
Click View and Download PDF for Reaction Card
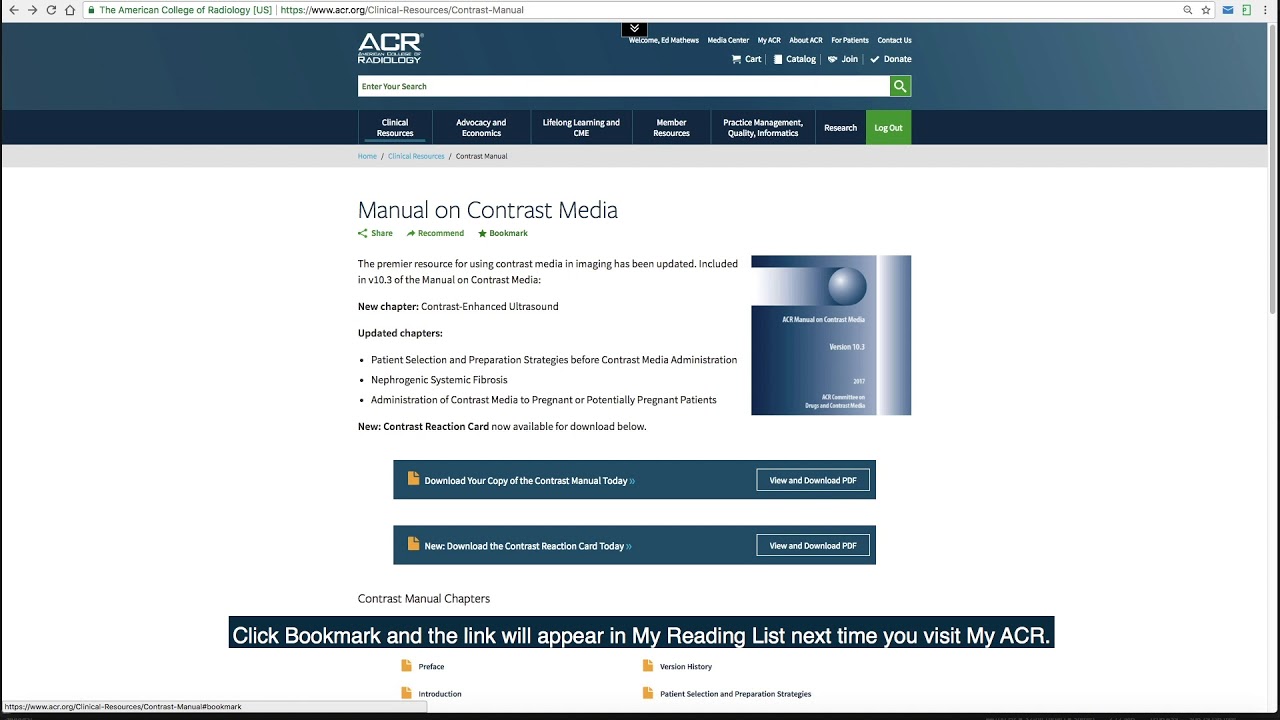813,546
